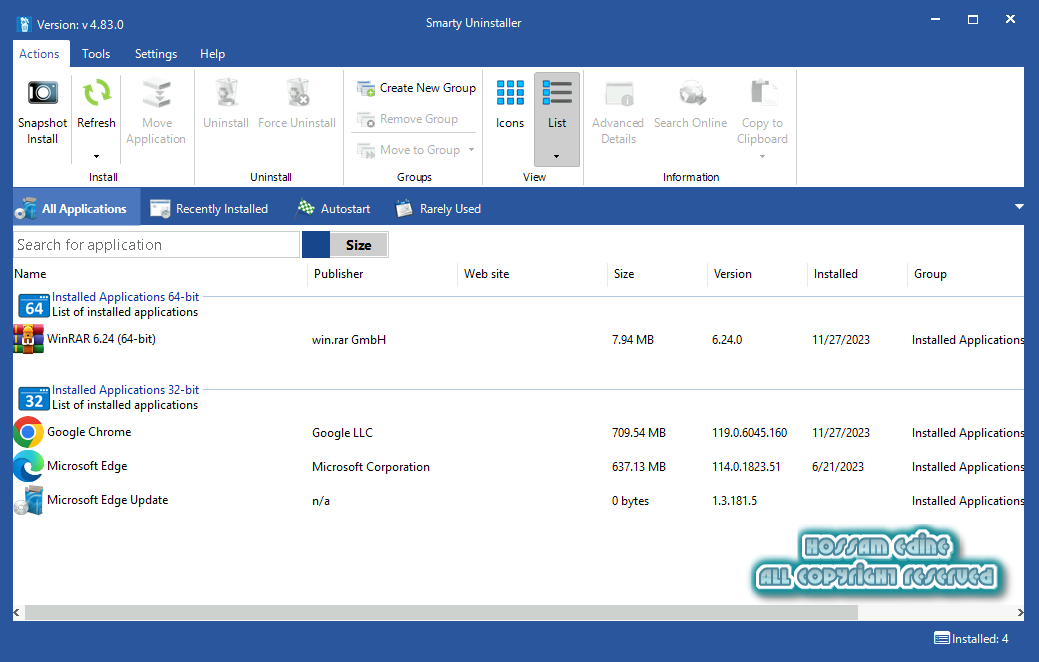Click the Microsoft Edge Update icon
This screenshot has width=1039, height=662.
pyautogui.click(x=28, y=501)
